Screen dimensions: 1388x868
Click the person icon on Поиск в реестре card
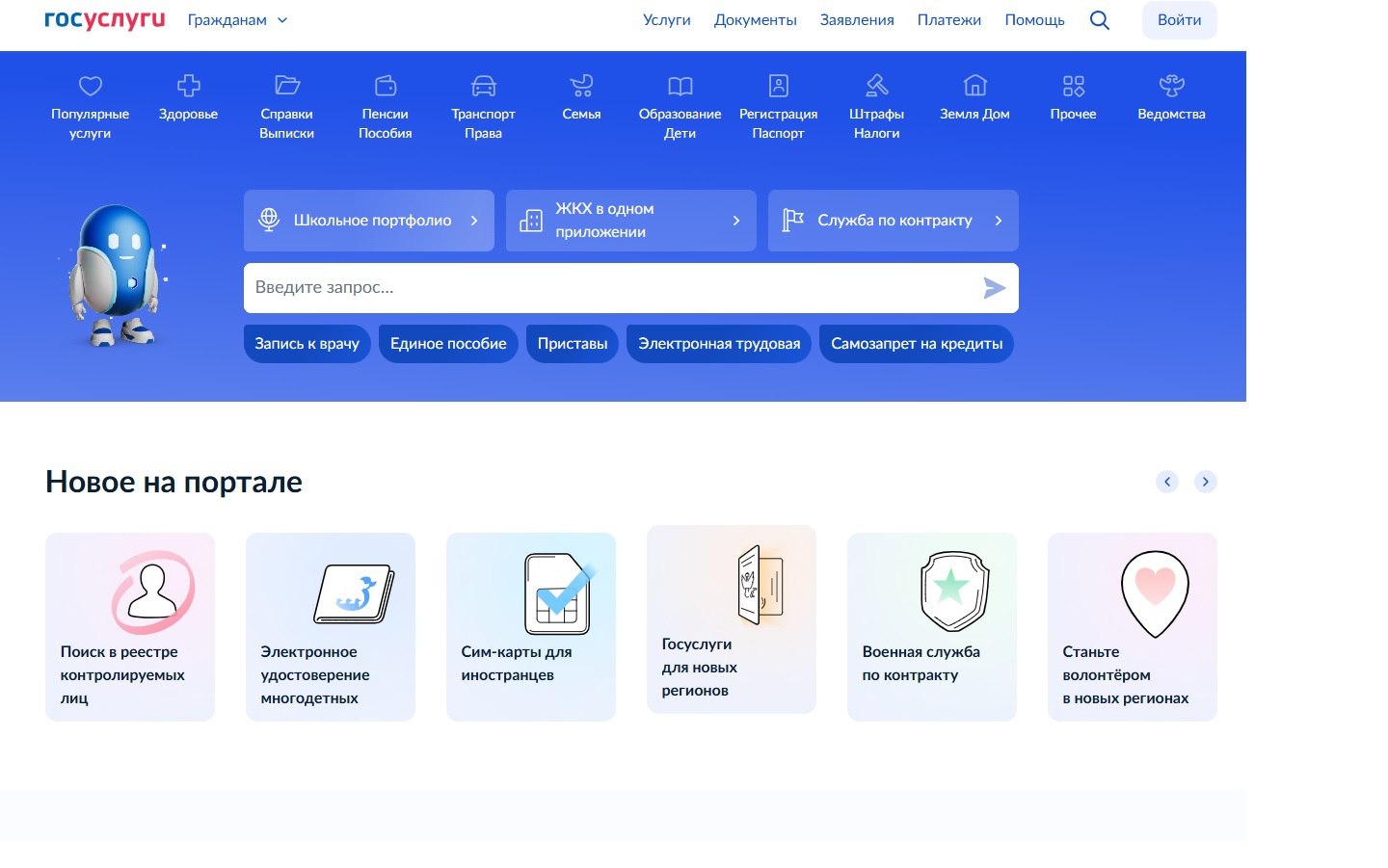153,592
